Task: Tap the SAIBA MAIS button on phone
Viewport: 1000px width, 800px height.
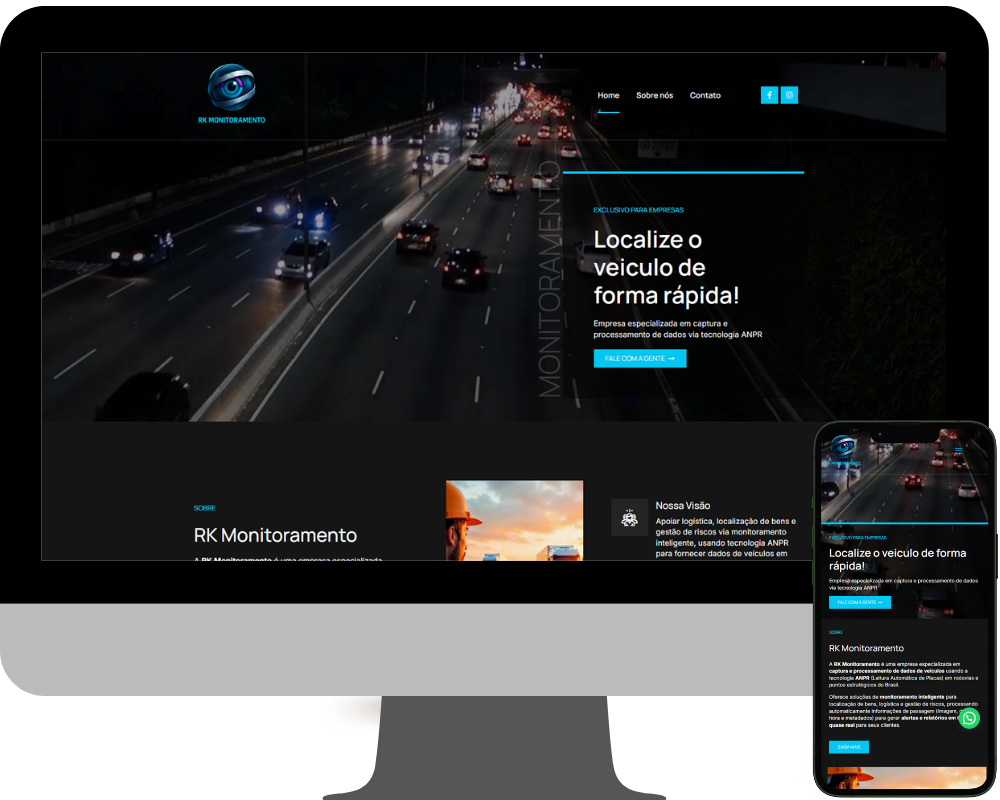Action: (x=848, y=747)
